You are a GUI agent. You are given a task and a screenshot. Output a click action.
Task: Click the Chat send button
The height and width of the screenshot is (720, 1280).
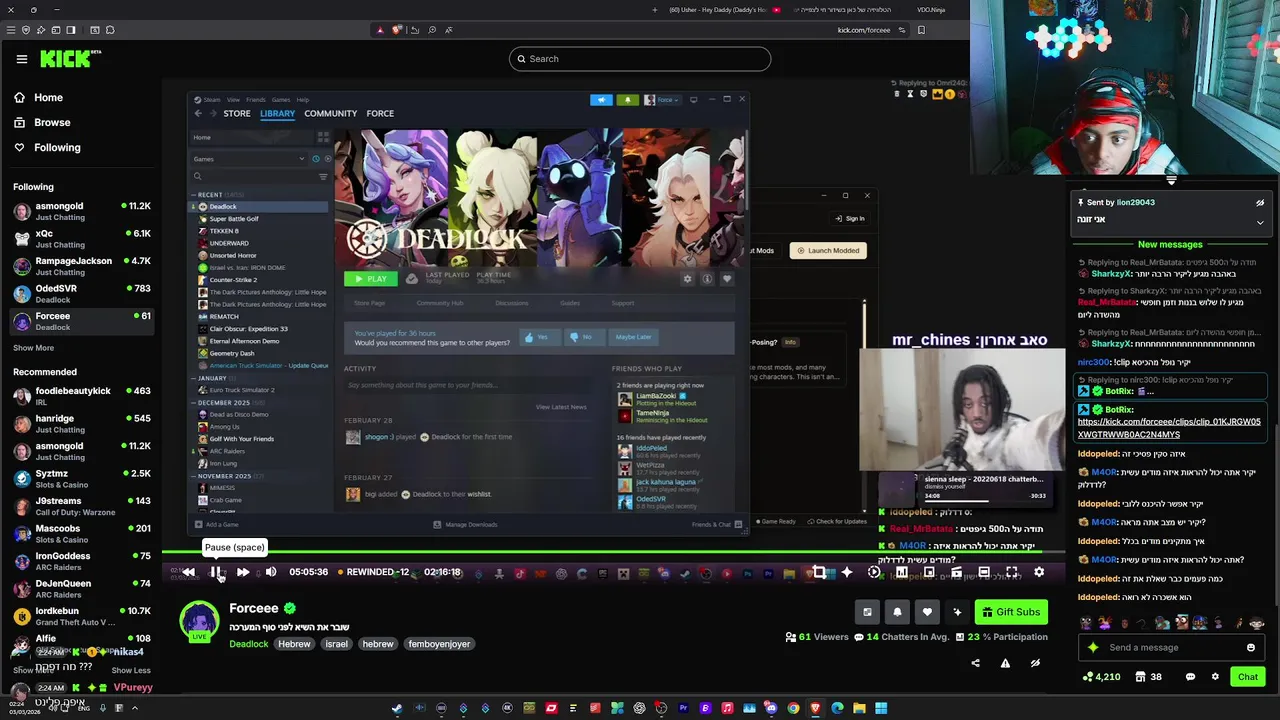click(x=1248, y=677)
